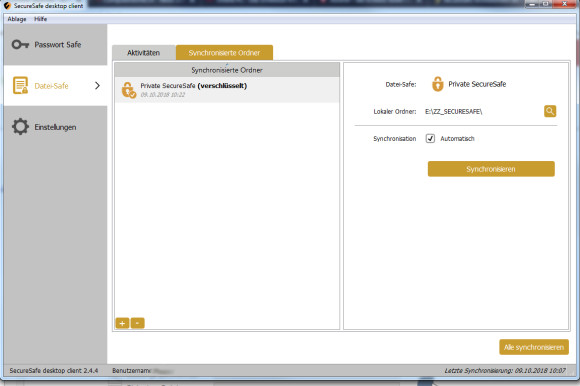
Task: Select Private SecureSafe (verschlüsselt) list entry
Action: click(227, 90)
